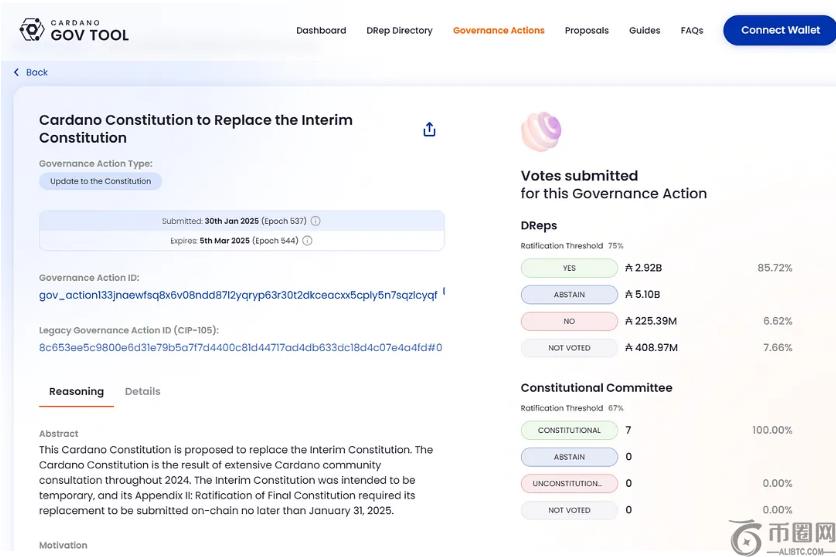Click the info icon next to Expires date

pyautogui.click(x=307, y=241)
